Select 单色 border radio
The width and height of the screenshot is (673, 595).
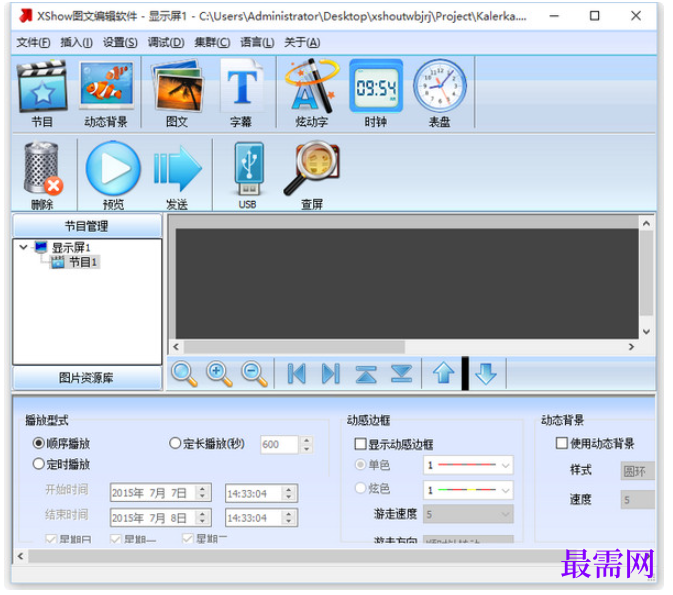360,464
